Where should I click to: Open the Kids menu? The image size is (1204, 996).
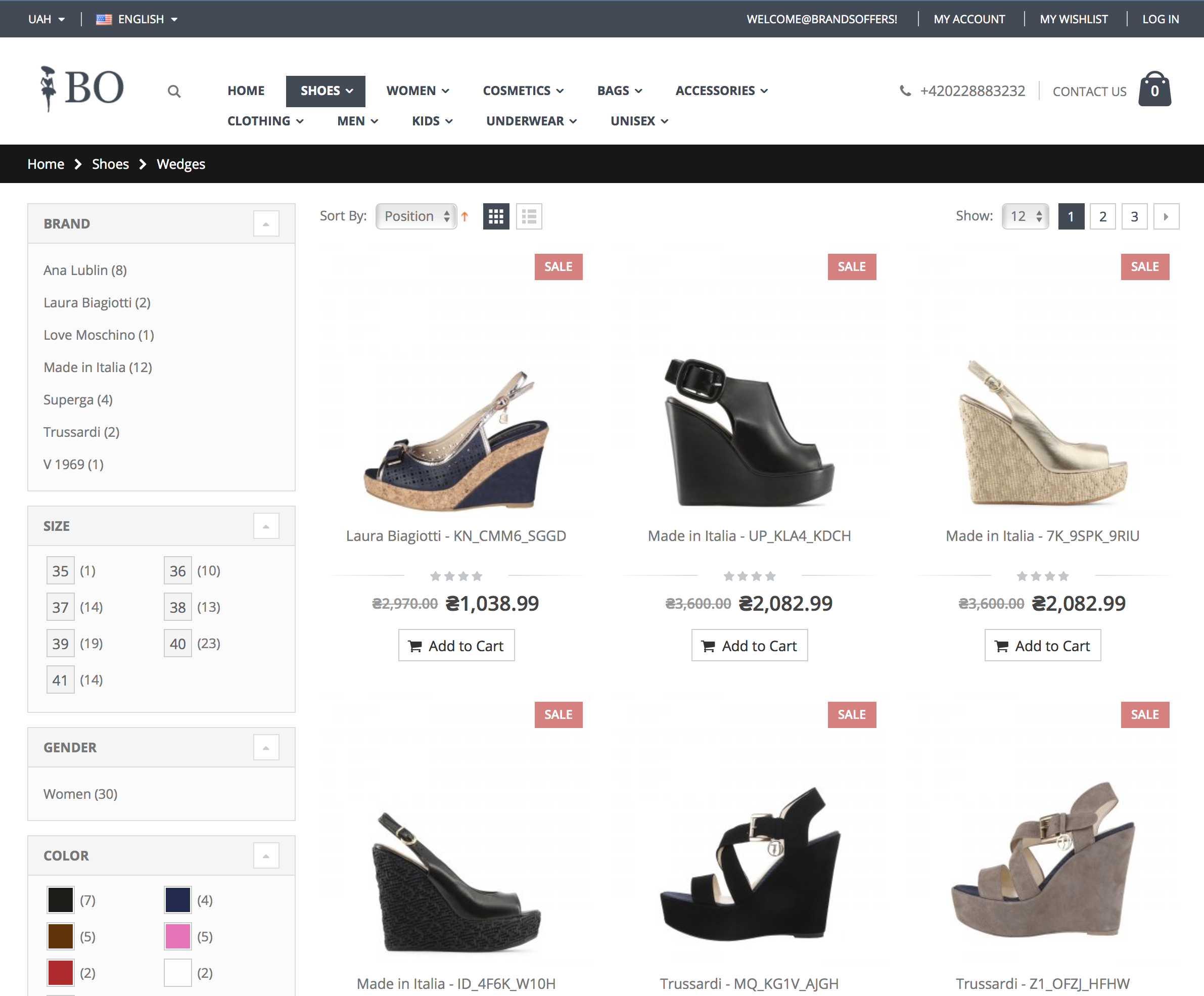(x=432, y=121)
